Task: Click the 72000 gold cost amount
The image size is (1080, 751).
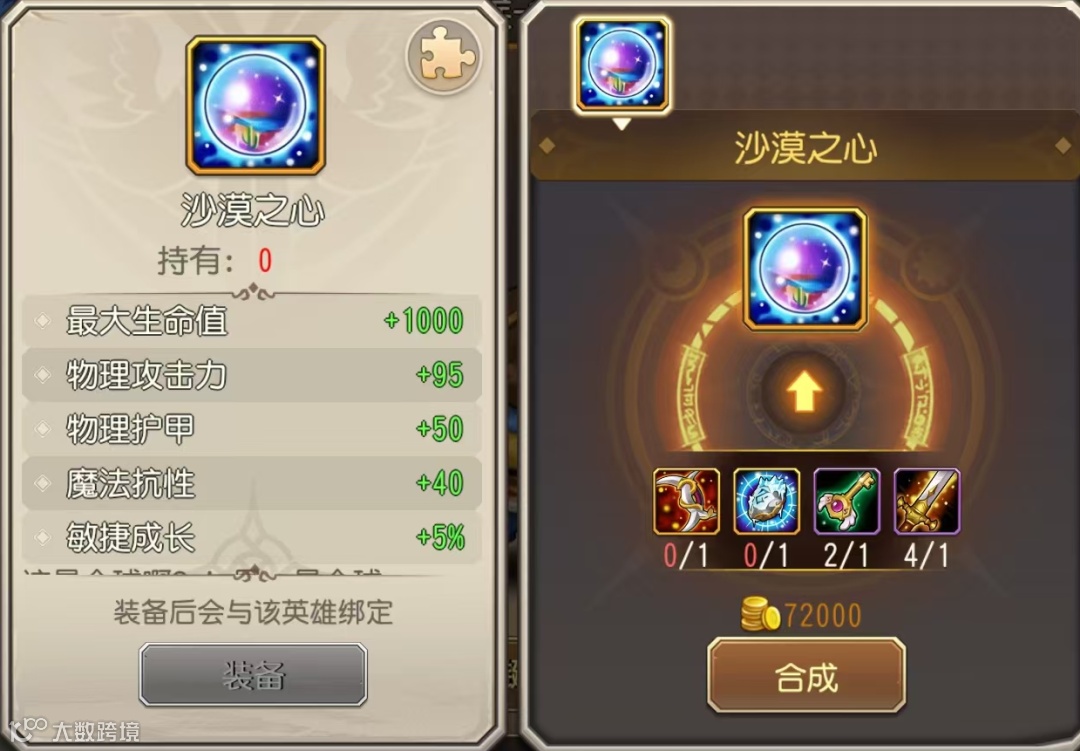Action: click(x=822, y=615)
